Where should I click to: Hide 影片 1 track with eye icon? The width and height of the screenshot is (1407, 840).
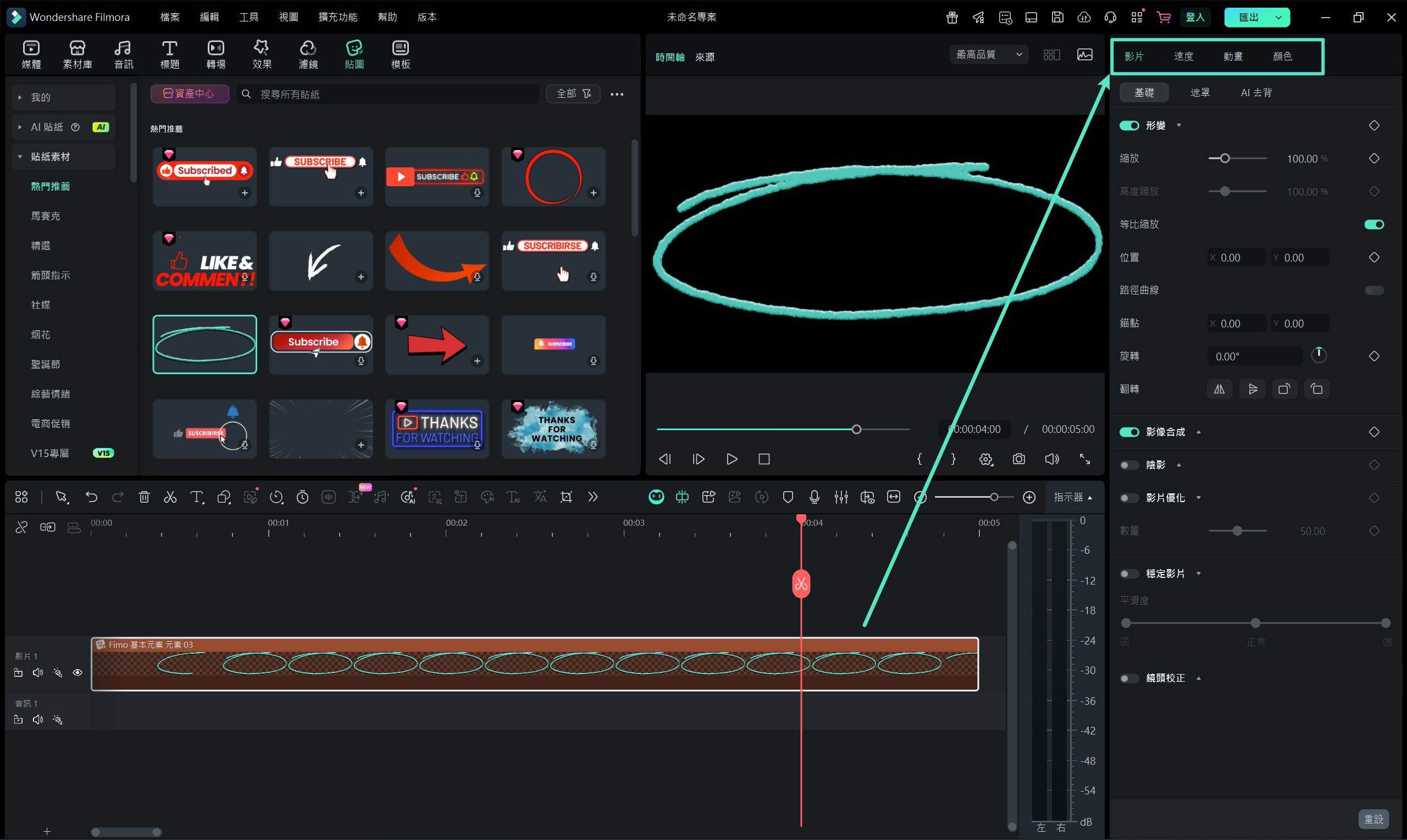[77, 672]
